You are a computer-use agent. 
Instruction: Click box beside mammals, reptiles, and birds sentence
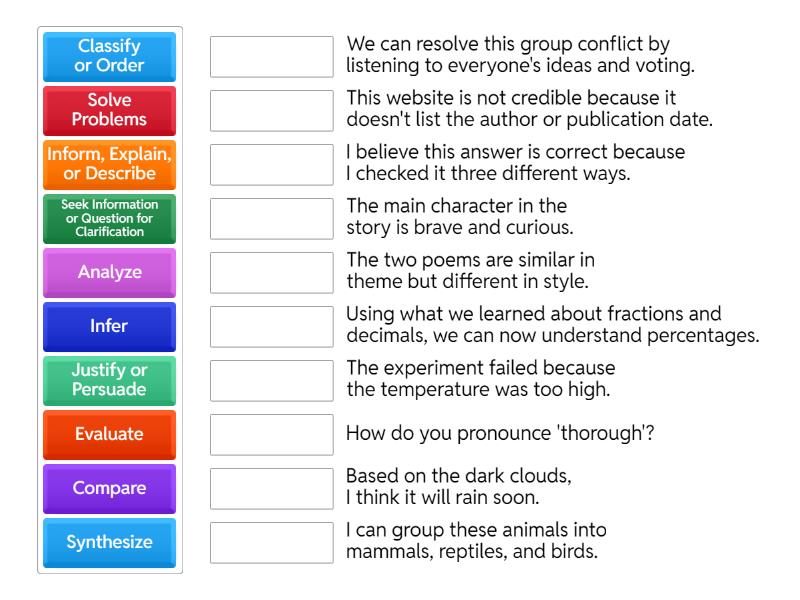coord(272,543)
